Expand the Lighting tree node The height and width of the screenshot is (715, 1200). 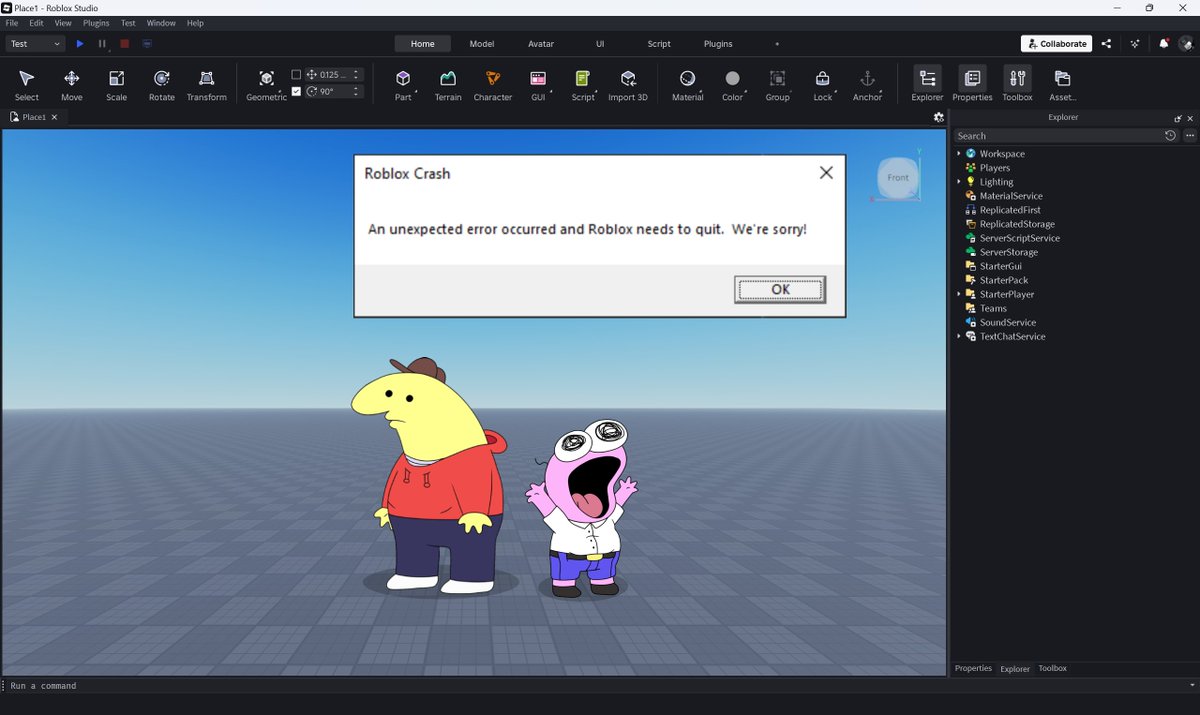(959, 182)
